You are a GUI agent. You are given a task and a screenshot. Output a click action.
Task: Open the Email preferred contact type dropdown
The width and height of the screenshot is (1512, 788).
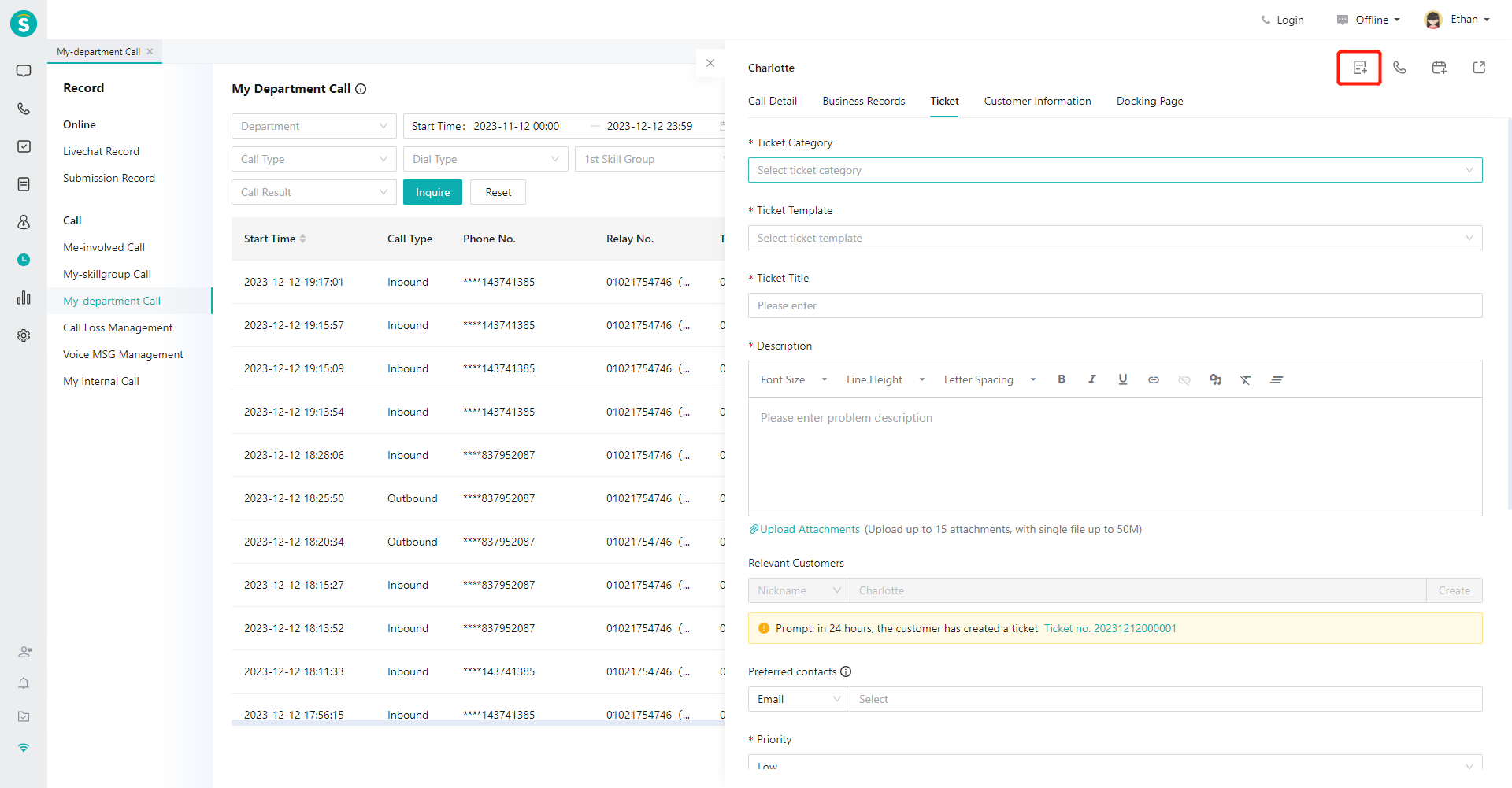point(799,699)
